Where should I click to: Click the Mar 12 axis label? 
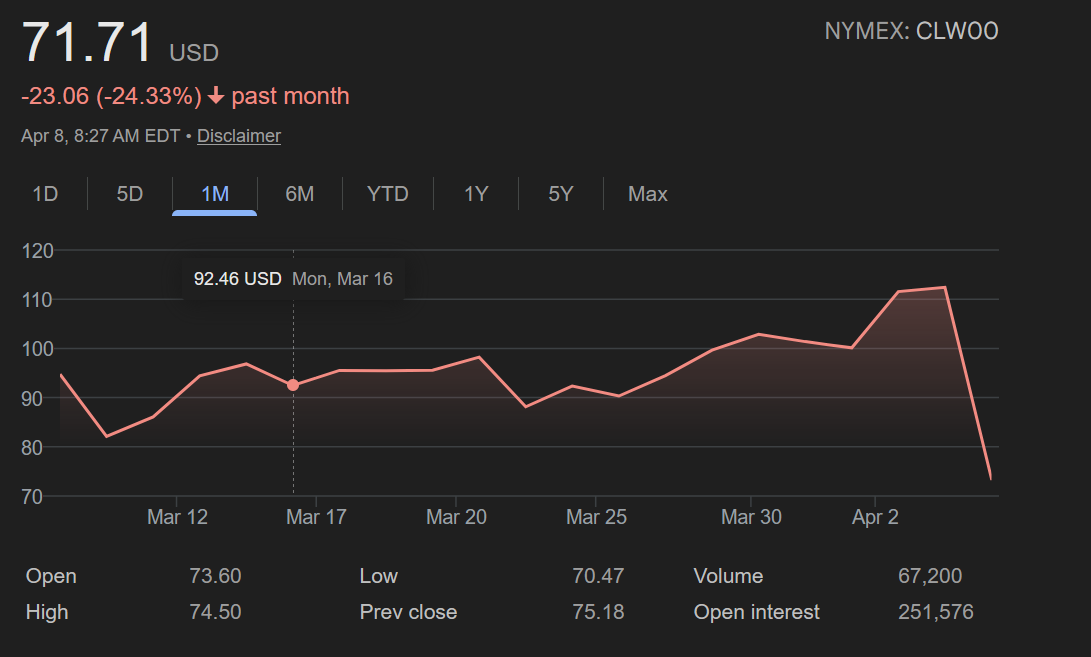click(177, 517)
